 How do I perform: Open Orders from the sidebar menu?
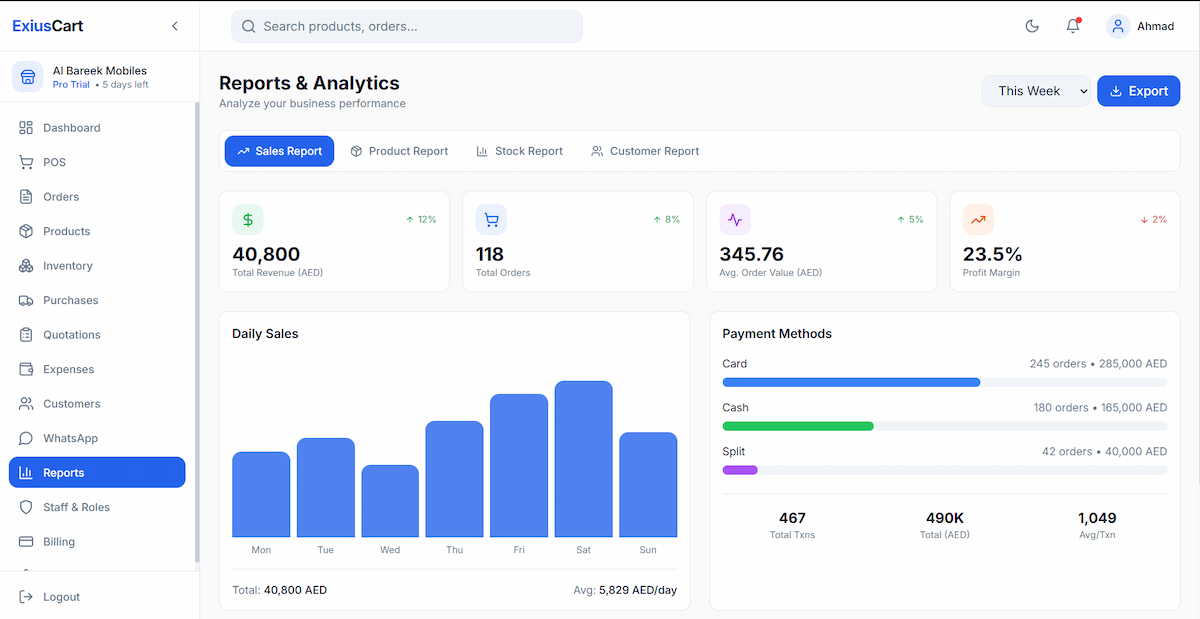click(97, 197)
